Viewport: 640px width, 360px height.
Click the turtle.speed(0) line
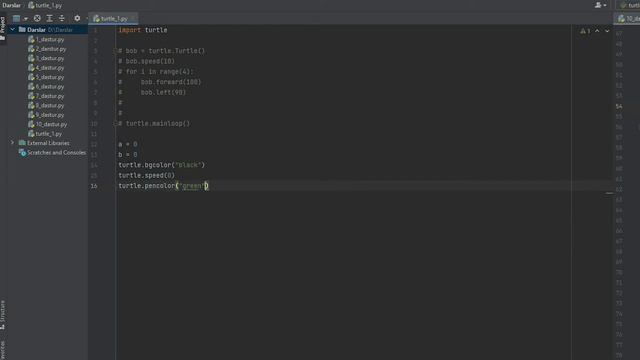[x=147, y=176]
